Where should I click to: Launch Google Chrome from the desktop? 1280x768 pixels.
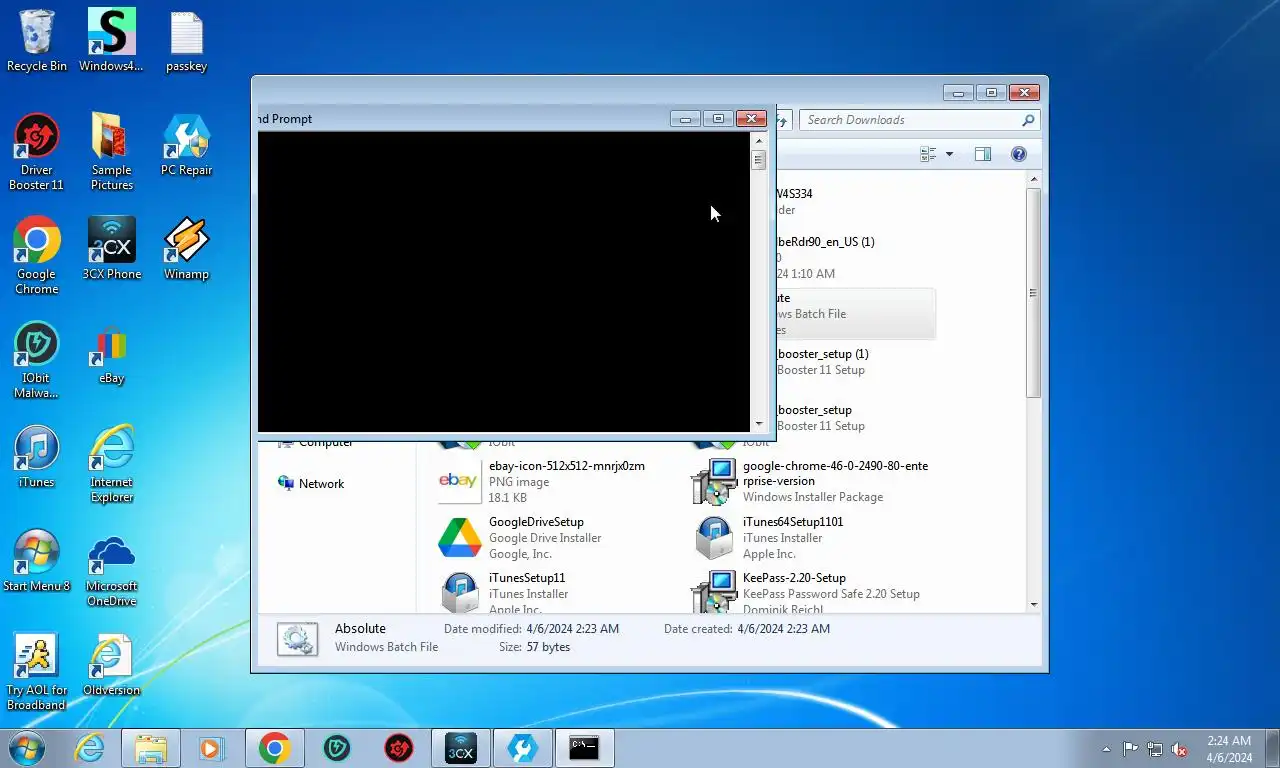pos(37,255)
